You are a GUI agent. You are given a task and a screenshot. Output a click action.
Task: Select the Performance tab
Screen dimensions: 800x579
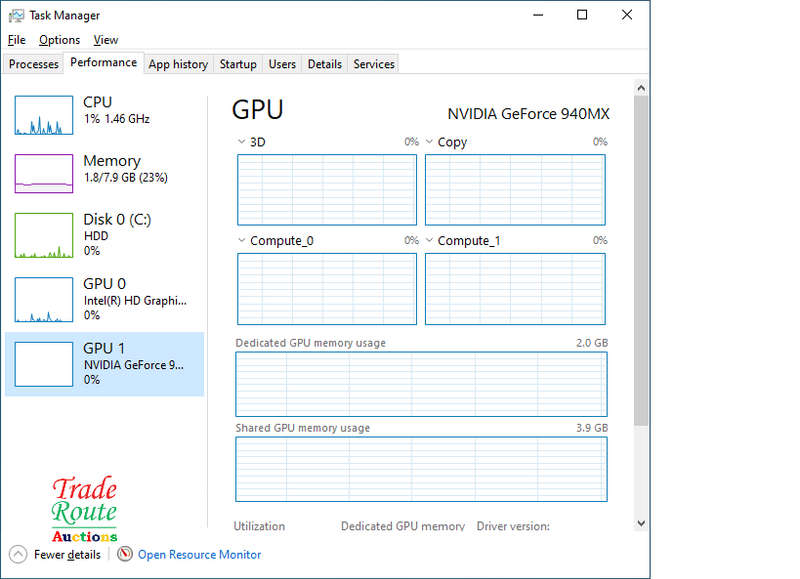point(104,63)
